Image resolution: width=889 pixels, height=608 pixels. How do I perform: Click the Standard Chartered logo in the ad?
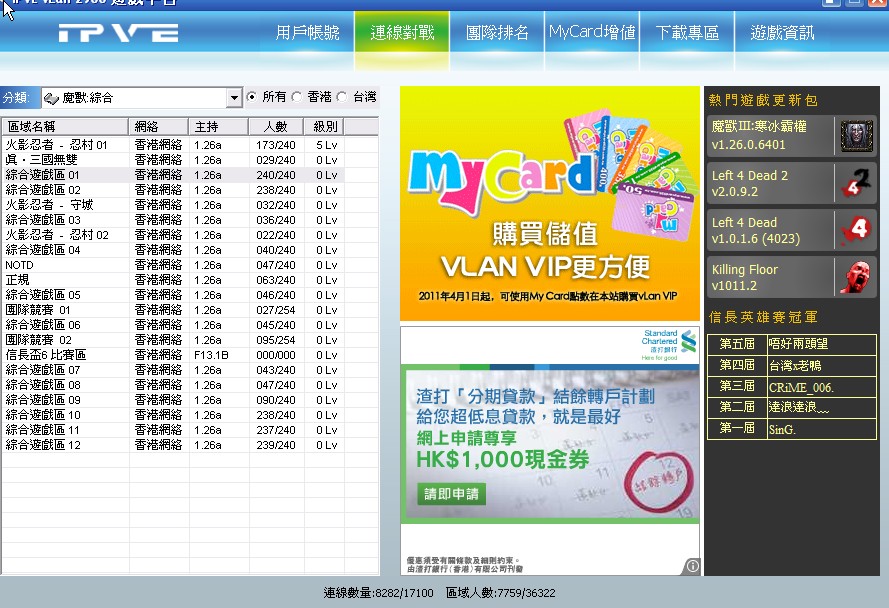[x=669, y=342]
